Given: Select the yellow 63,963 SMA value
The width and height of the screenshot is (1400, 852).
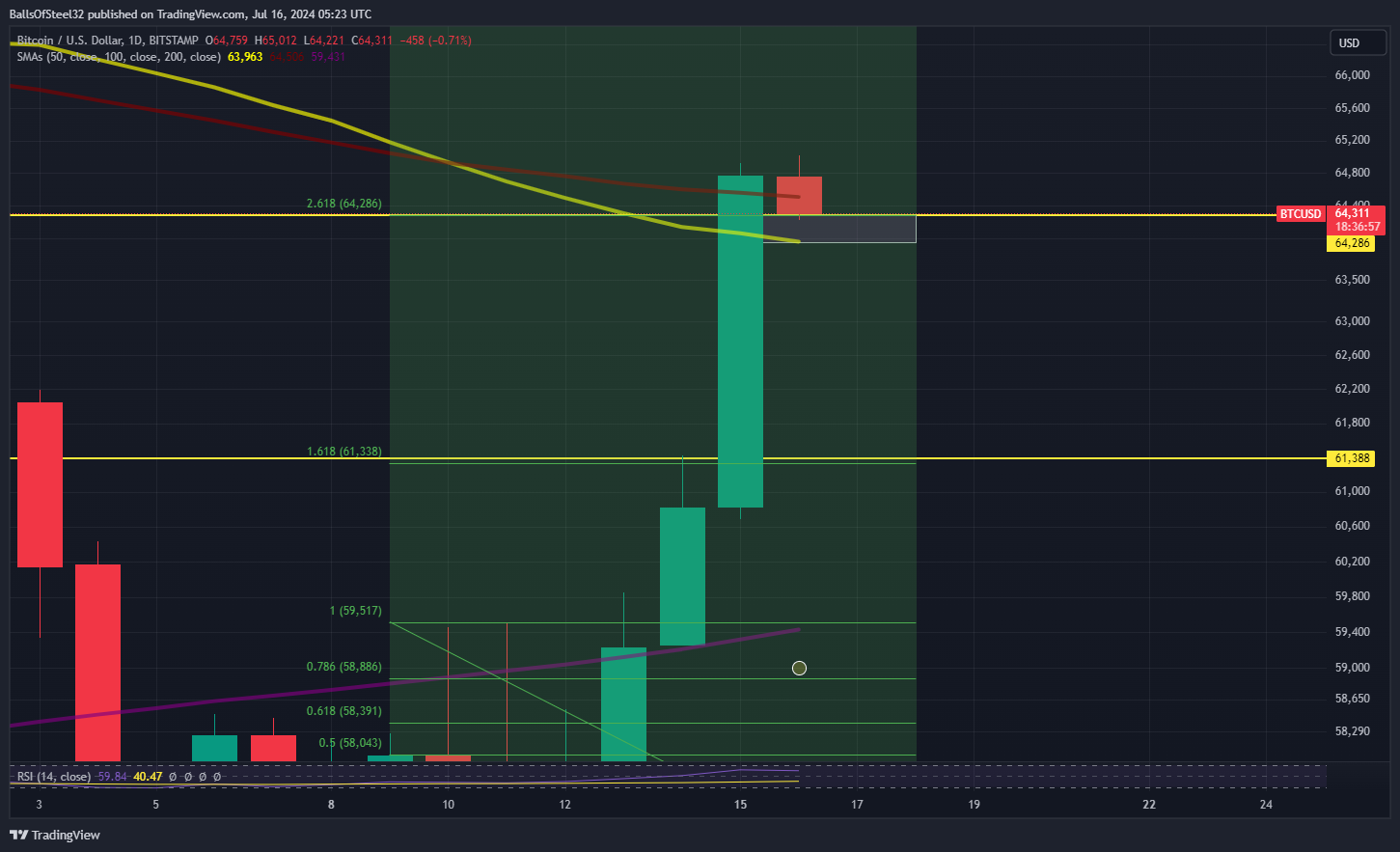Looking at the screenshot, I should (245, 57).
